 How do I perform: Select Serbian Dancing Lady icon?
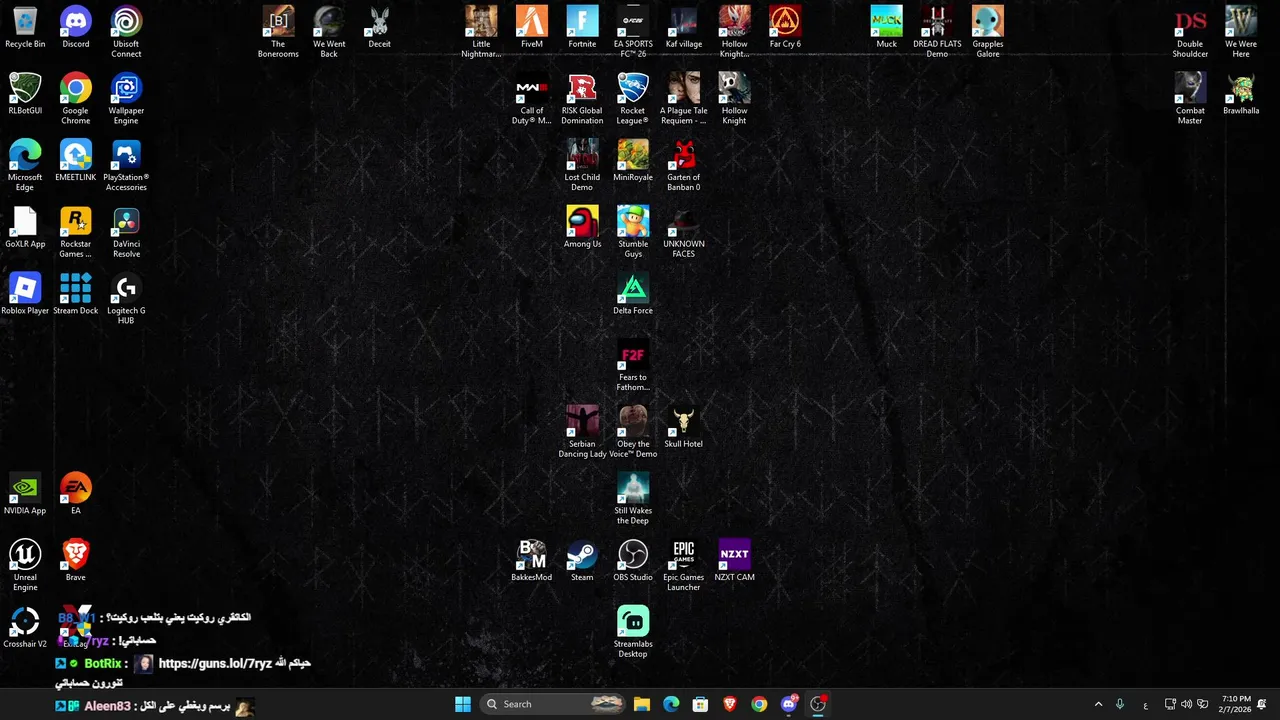(582, 432)
